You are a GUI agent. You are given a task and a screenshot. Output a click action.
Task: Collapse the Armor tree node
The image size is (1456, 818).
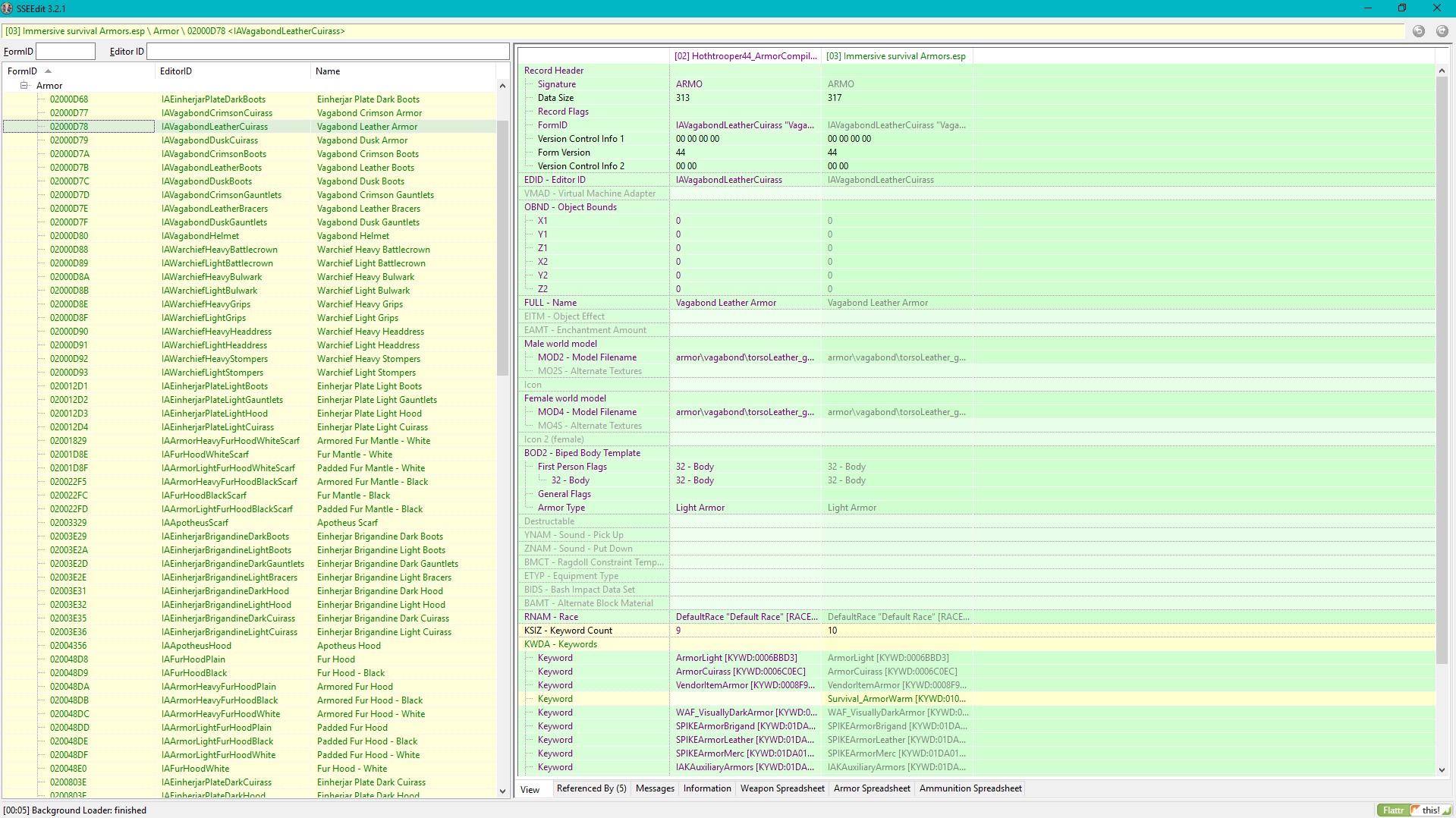pos(24,86)
